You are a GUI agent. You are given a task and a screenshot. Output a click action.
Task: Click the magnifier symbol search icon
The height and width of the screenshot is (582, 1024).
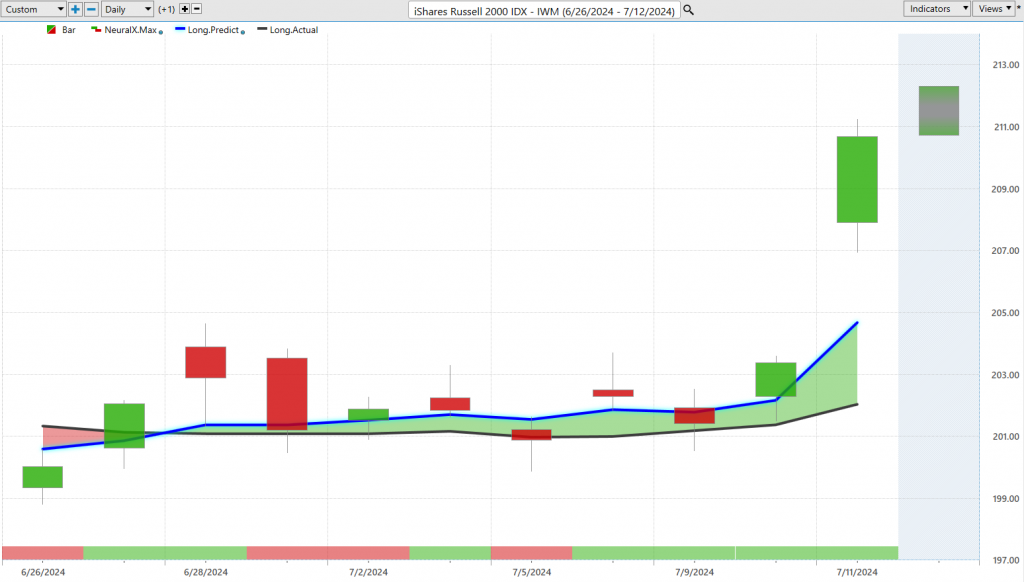[x=688, y=10]
